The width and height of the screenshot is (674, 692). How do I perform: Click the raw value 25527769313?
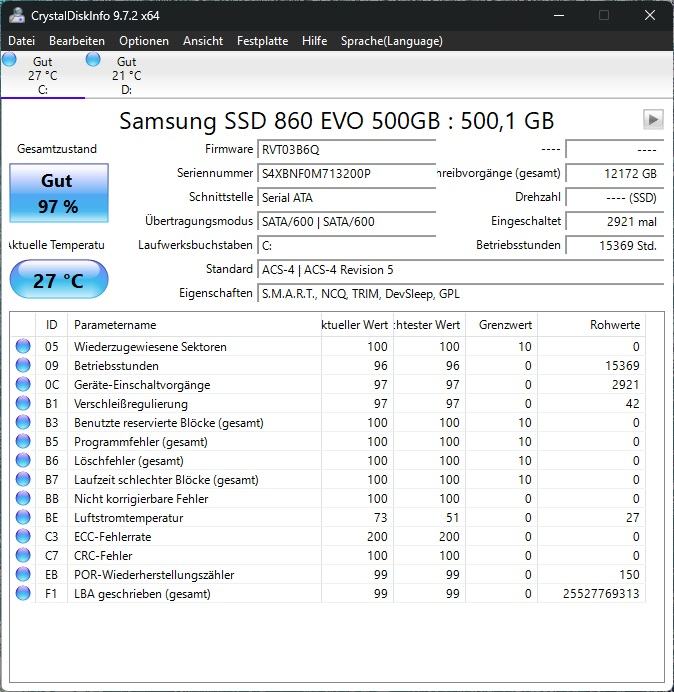tap(601, 594)
